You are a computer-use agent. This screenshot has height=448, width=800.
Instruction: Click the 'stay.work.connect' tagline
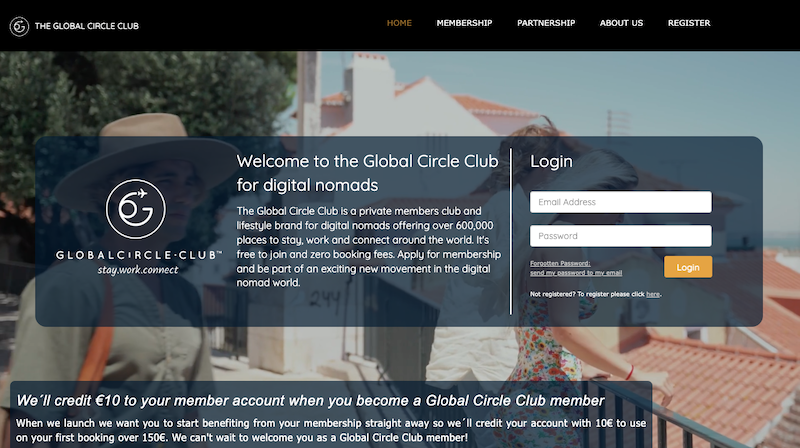click(138, 270)
